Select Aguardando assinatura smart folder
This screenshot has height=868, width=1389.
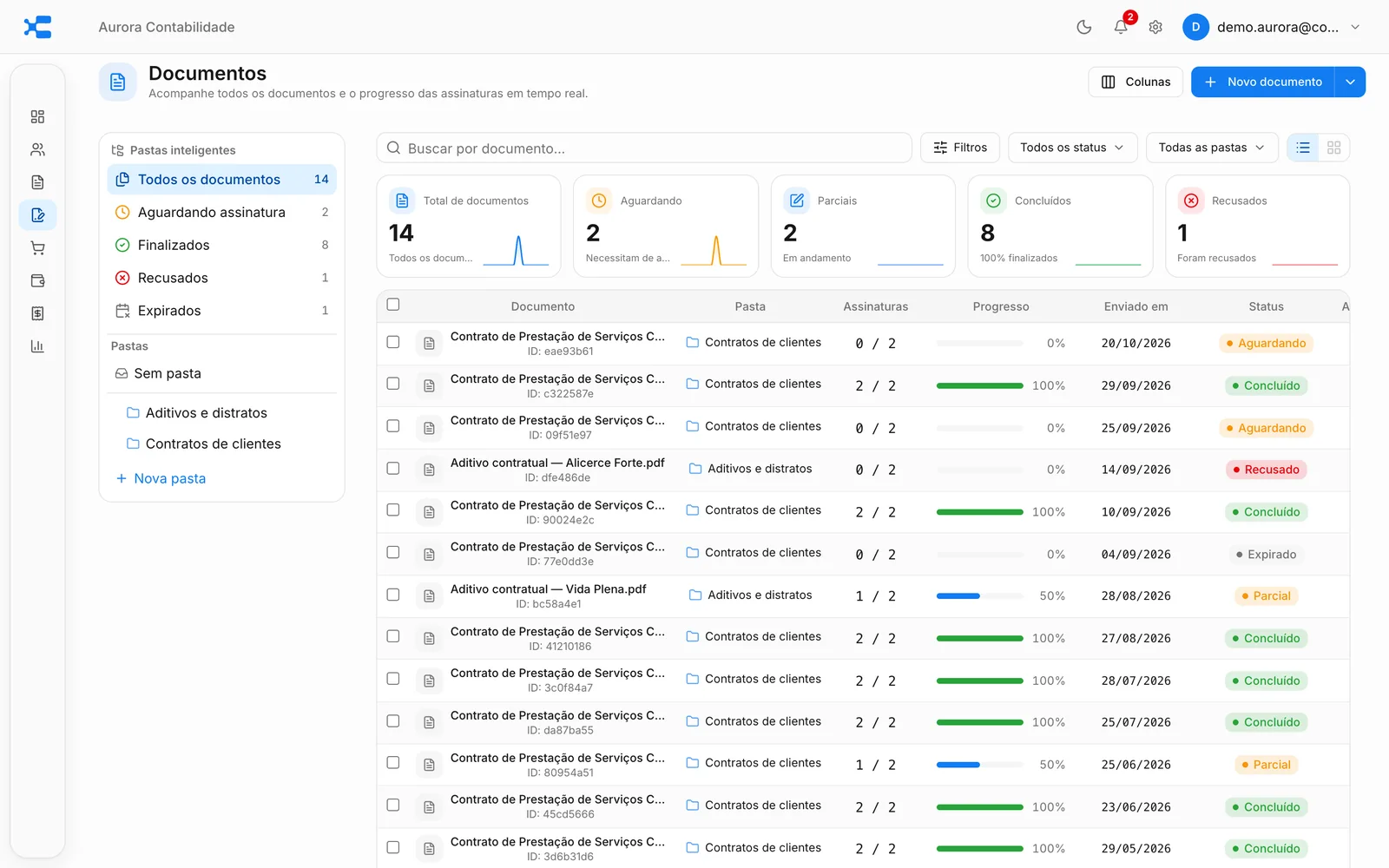coord(221,213)
